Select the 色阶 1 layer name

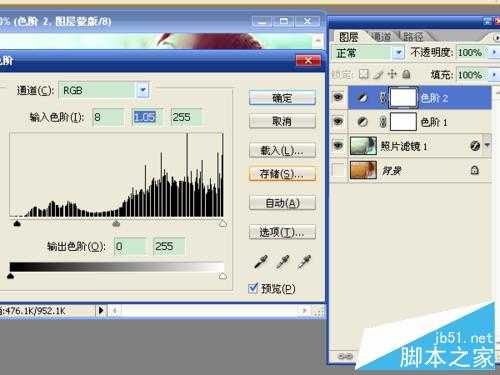(434, 122)
